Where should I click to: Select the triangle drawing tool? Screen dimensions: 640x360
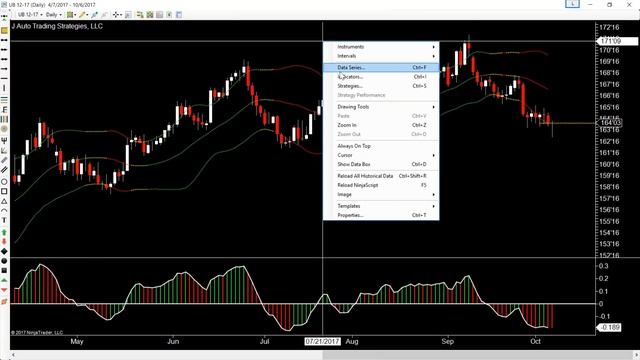coord(4,201)
